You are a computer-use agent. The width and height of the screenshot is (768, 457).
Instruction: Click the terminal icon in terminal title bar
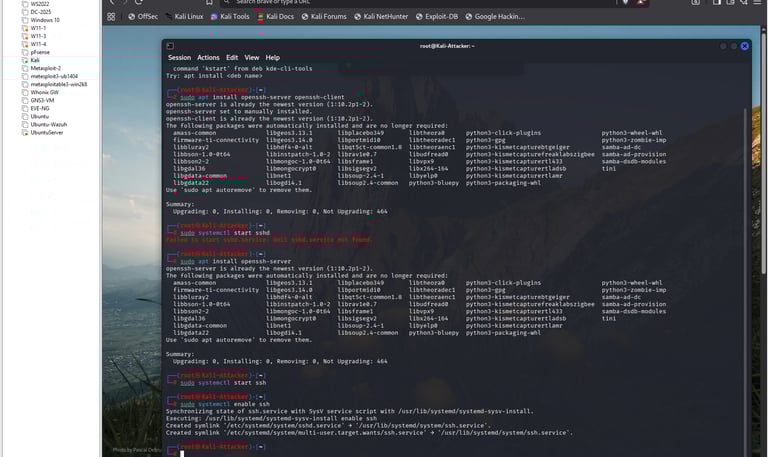170,46
